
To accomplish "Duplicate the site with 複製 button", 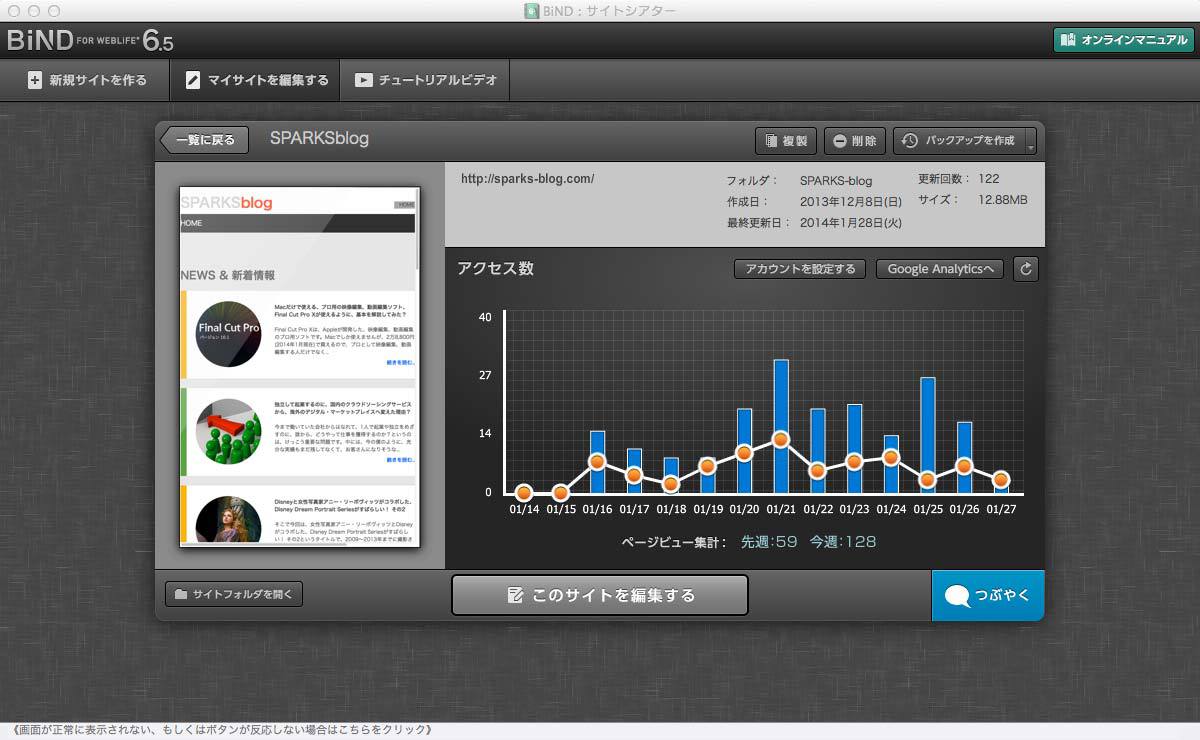I will [786, 141].
